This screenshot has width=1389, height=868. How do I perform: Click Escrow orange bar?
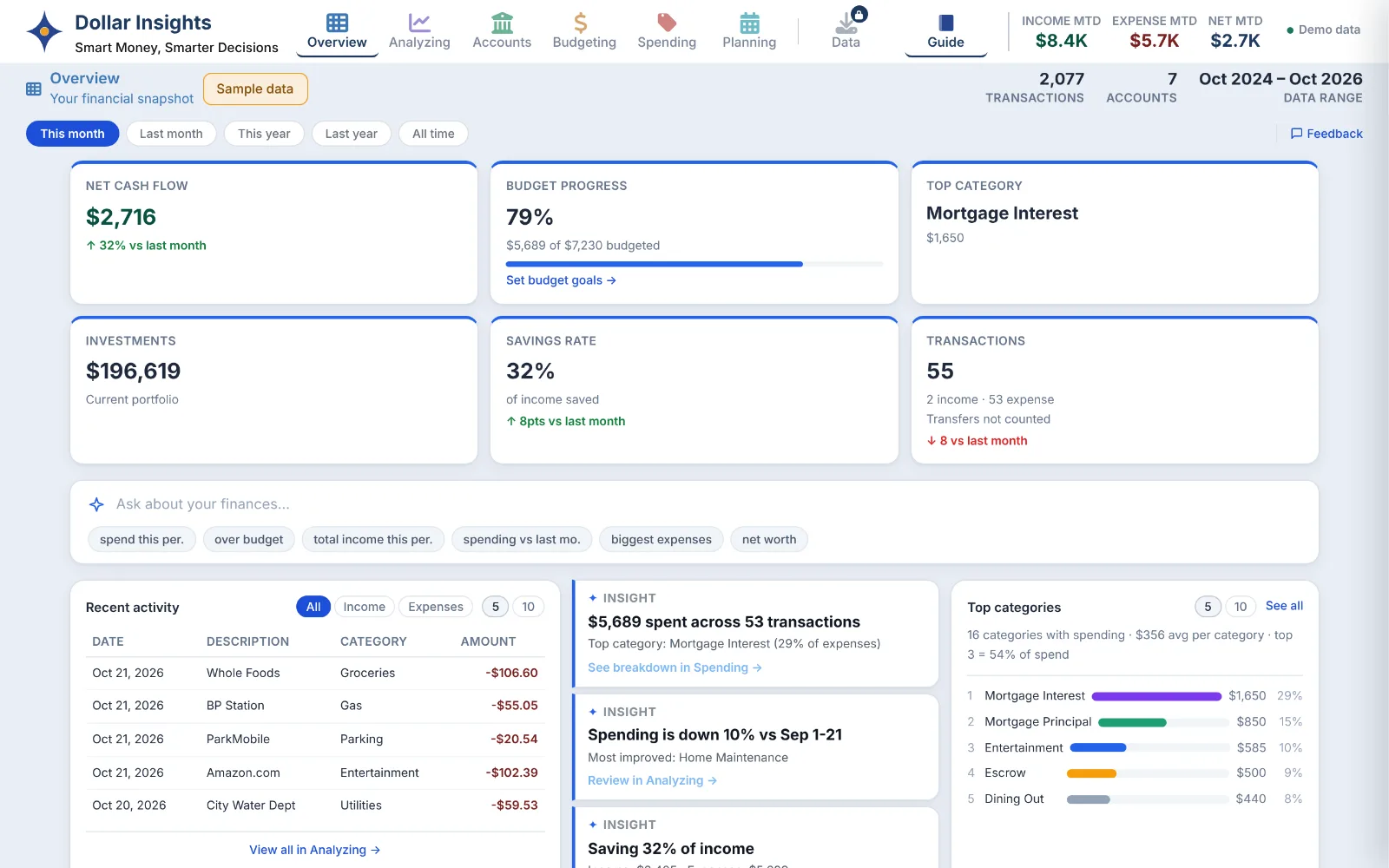coord(1091,773)
